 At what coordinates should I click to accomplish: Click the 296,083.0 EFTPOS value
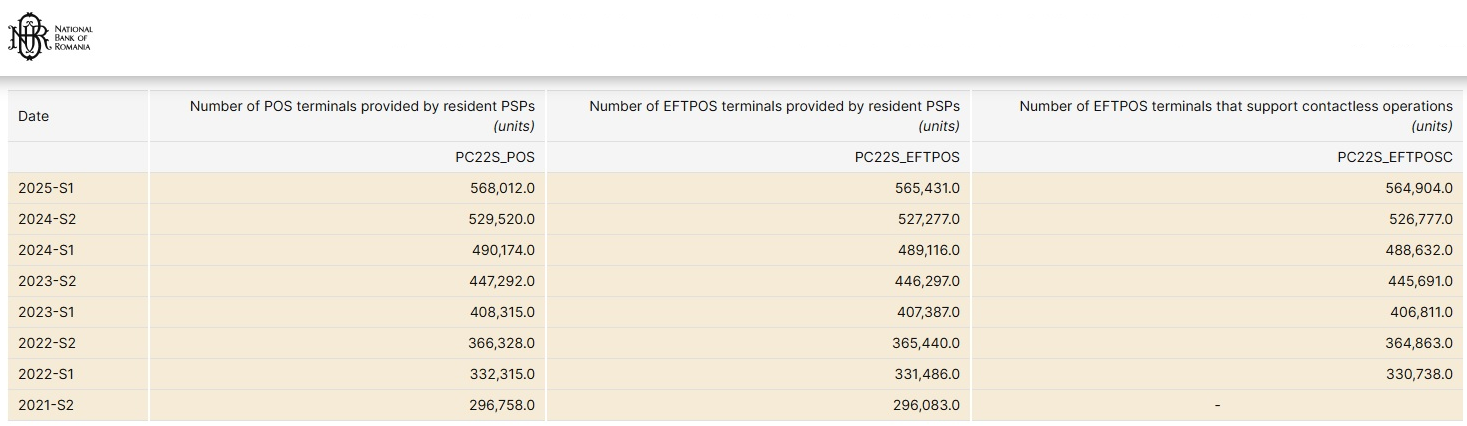pyautogui.click(x=926, y=405)
